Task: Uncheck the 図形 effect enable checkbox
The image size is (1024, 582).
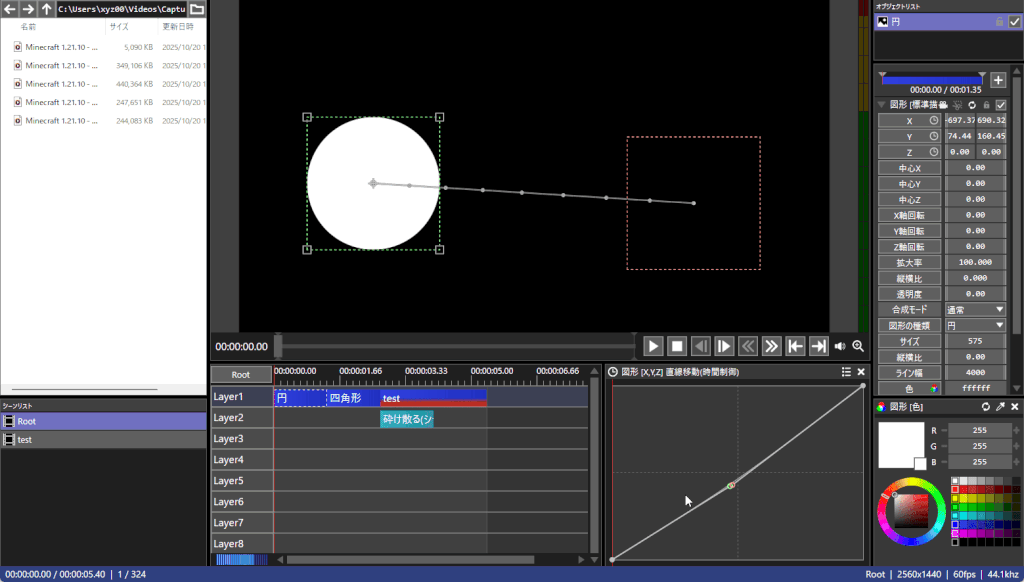Action: click(x=1001, y=105)
